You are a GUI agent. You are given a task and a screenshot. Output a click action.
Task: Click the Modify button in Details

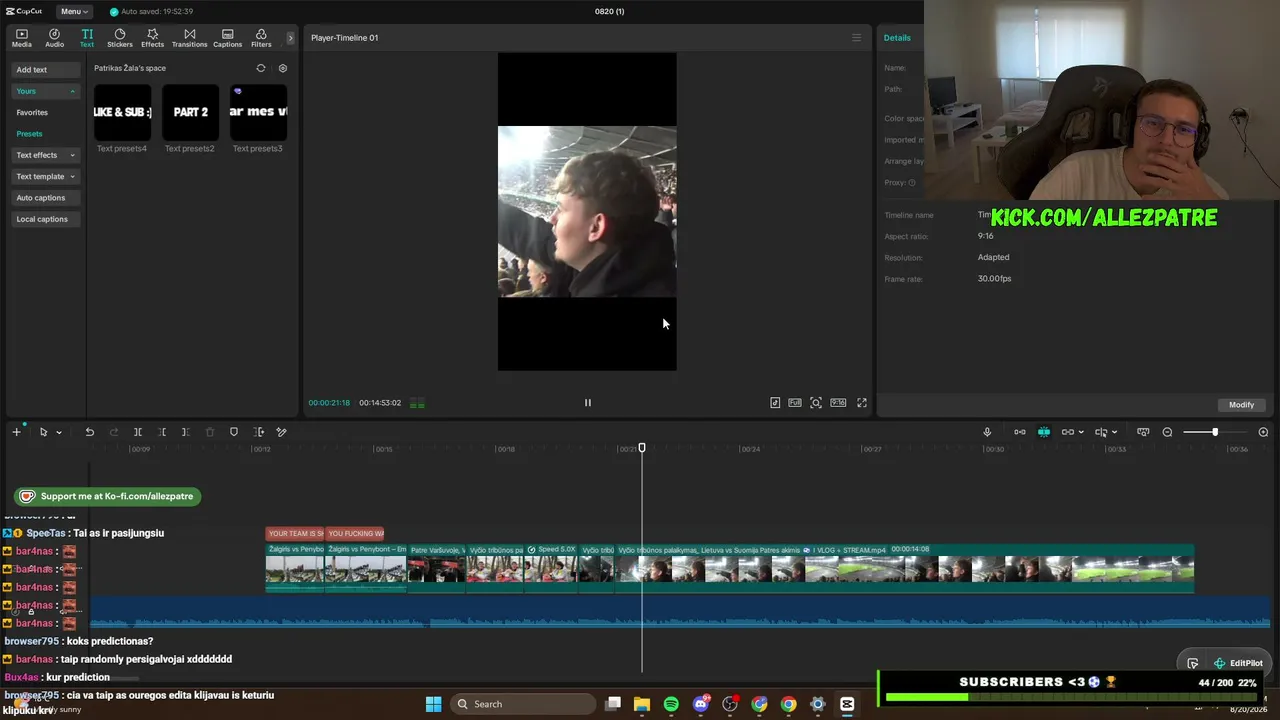[x=1241, y=405]
